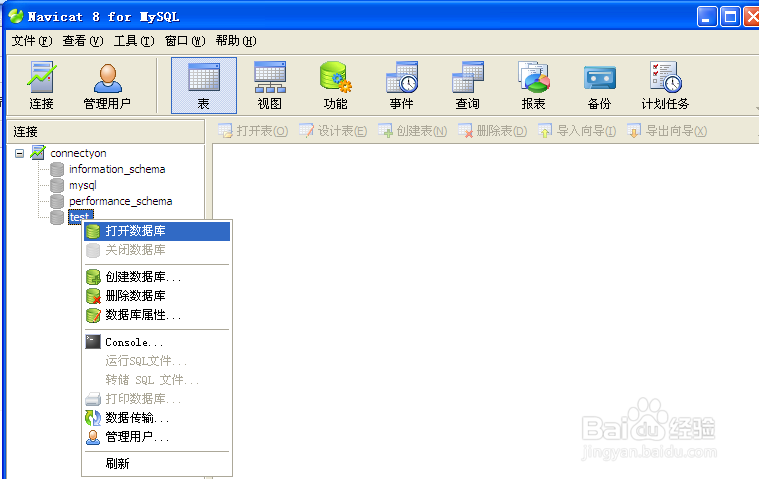Viewport: 759px width, 479px height.
Task: Click the 导出向导(X) button
Action: tap(667, 131)
